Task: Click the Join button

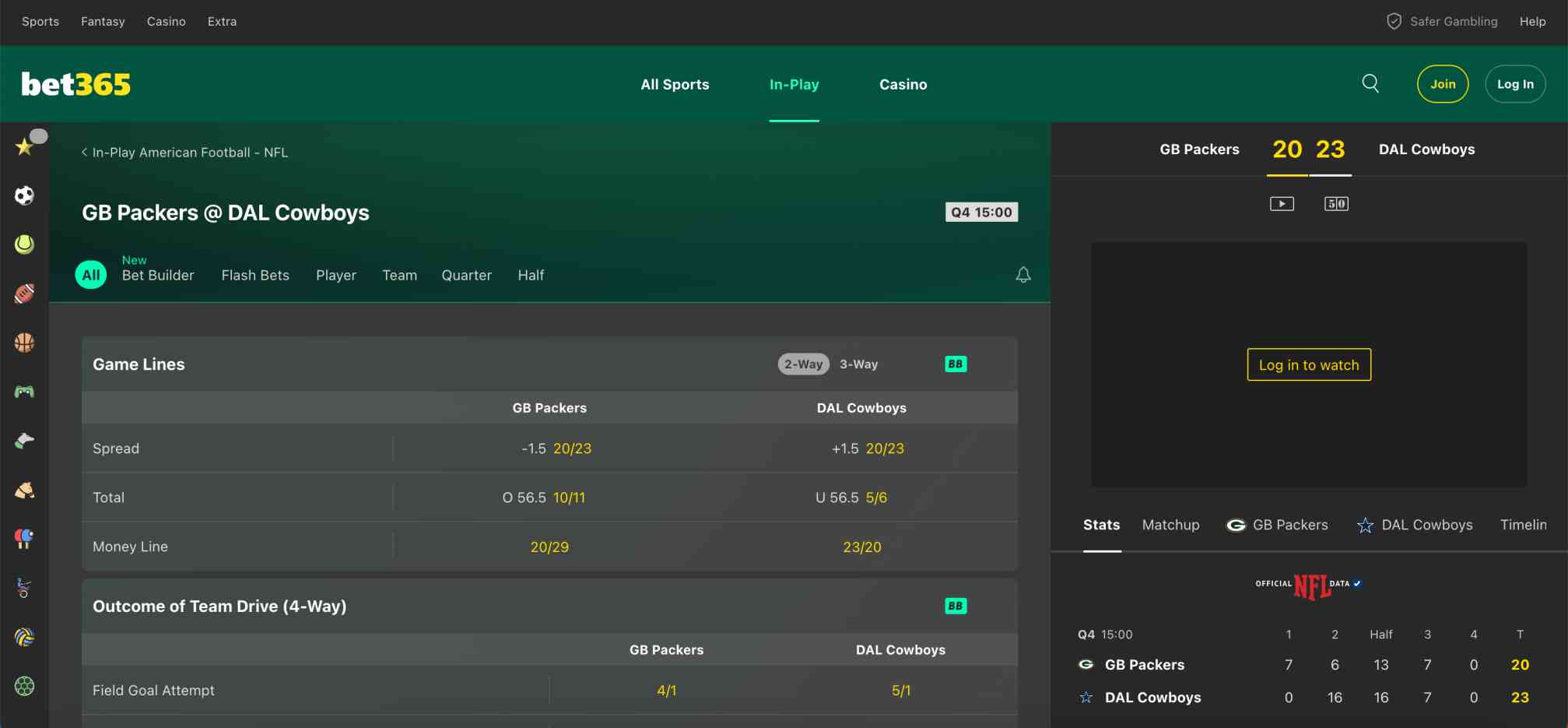Action: point(1443,83)
